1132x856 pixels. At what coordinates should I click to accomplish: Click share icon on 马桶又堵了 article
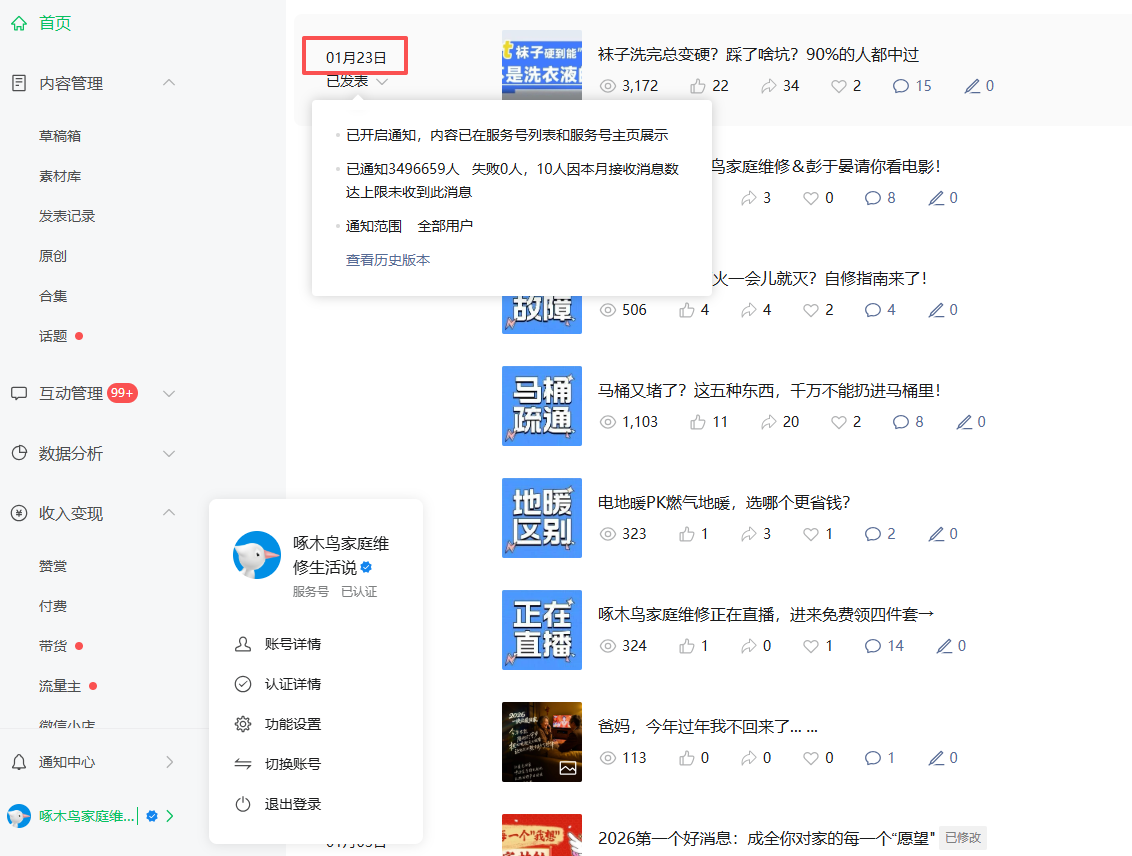tap(768, 422)
